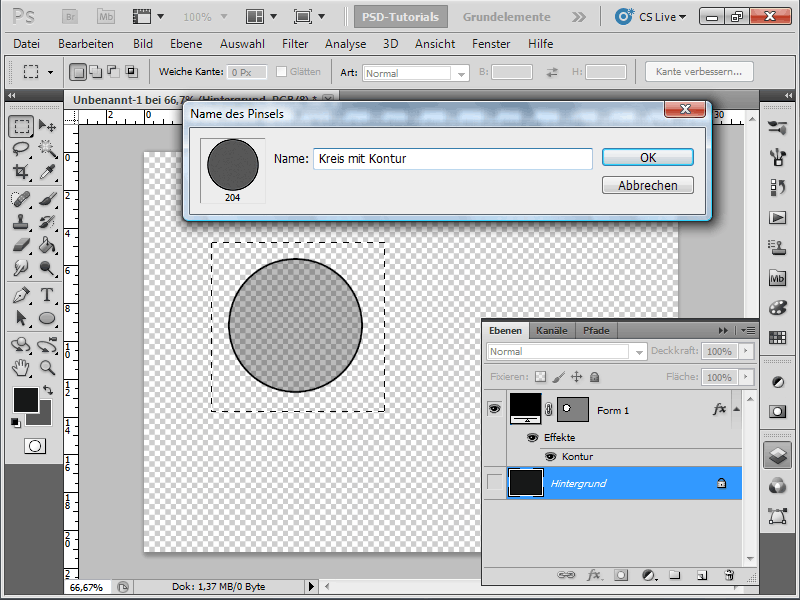Show more workspaces chevron
The height and width of the screenshot is (600, 800).
pos(579,17)
